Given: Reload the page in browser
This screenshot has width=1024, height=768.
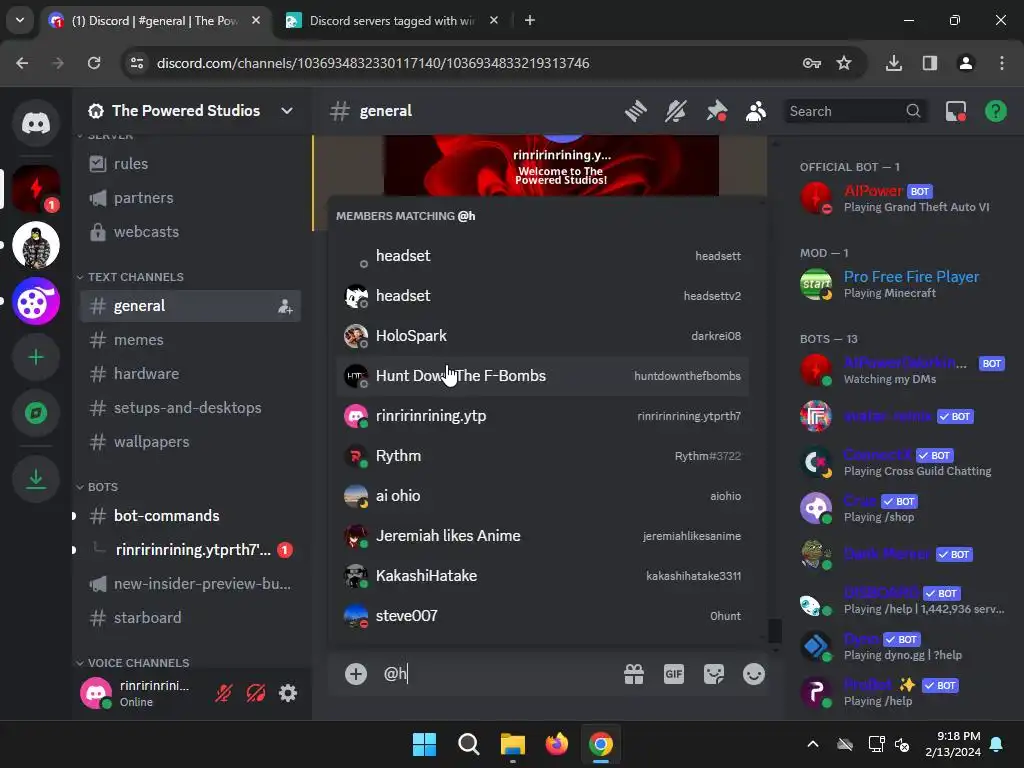Looking at the screenshot, I should click(94, 63).
